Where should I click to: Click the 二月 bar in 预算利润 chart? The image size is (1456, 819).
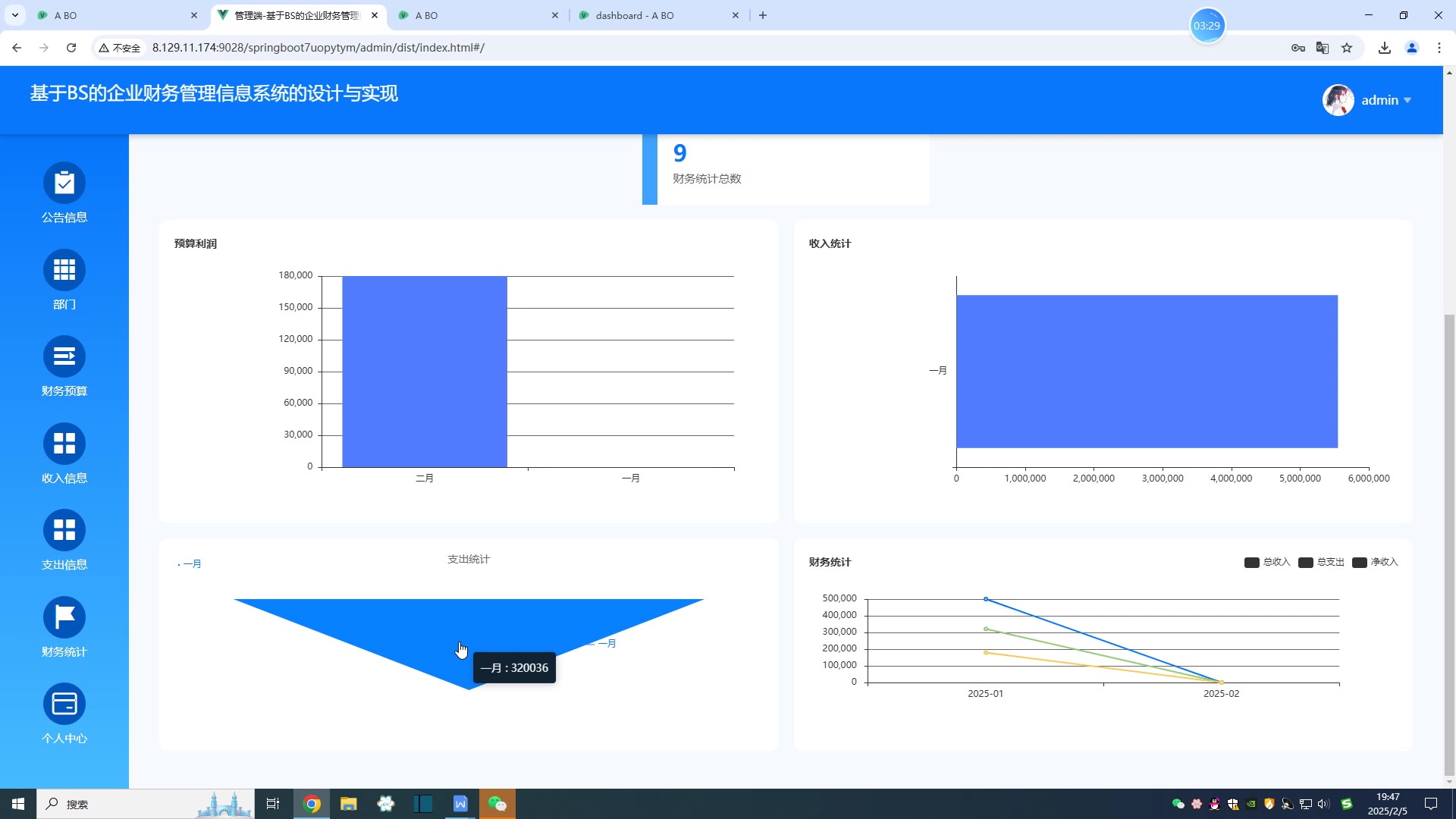click(424, 372)
